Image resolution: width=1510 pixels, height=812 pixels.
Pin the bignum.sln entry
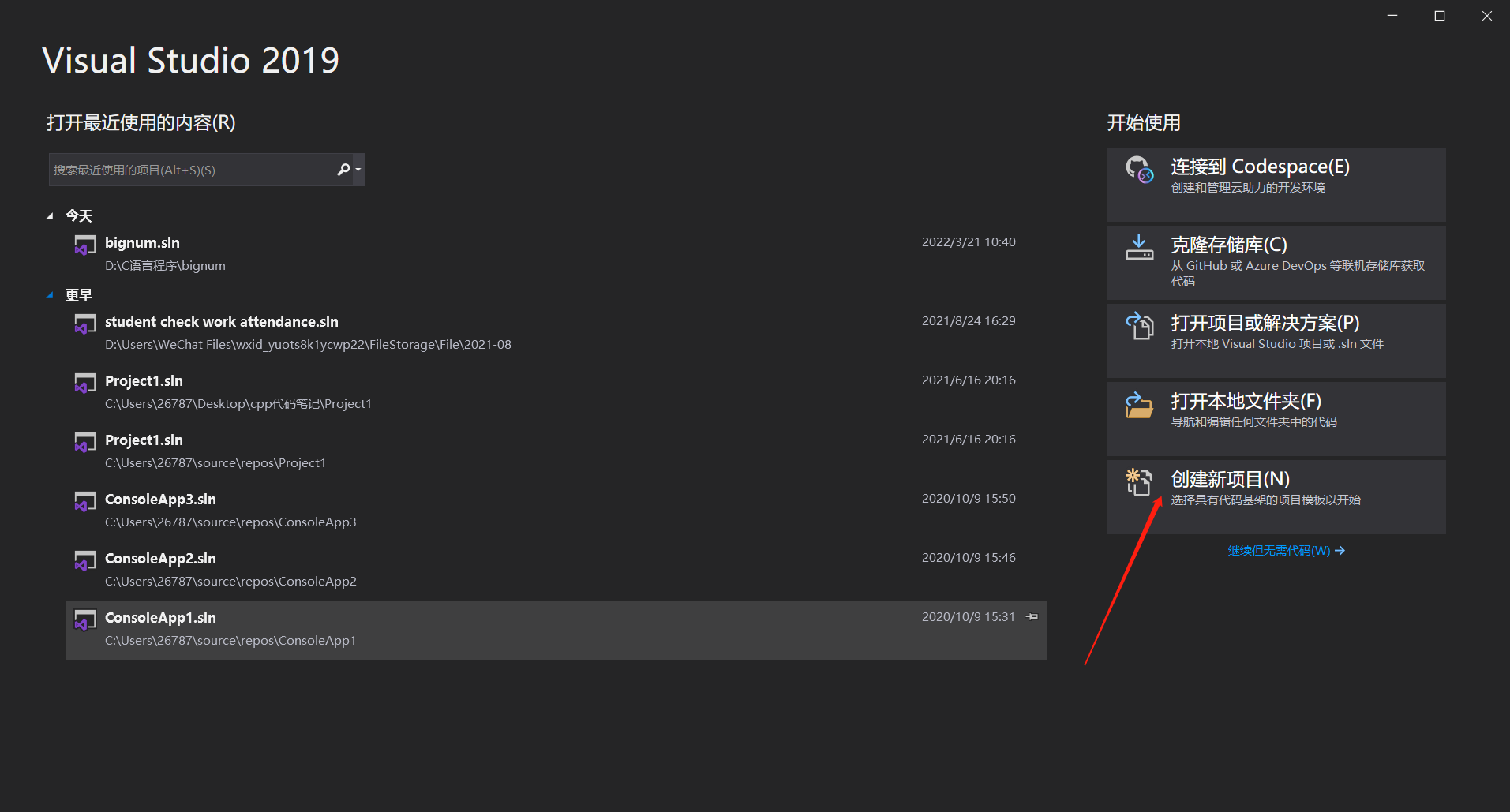click(x=1032, y=241)
